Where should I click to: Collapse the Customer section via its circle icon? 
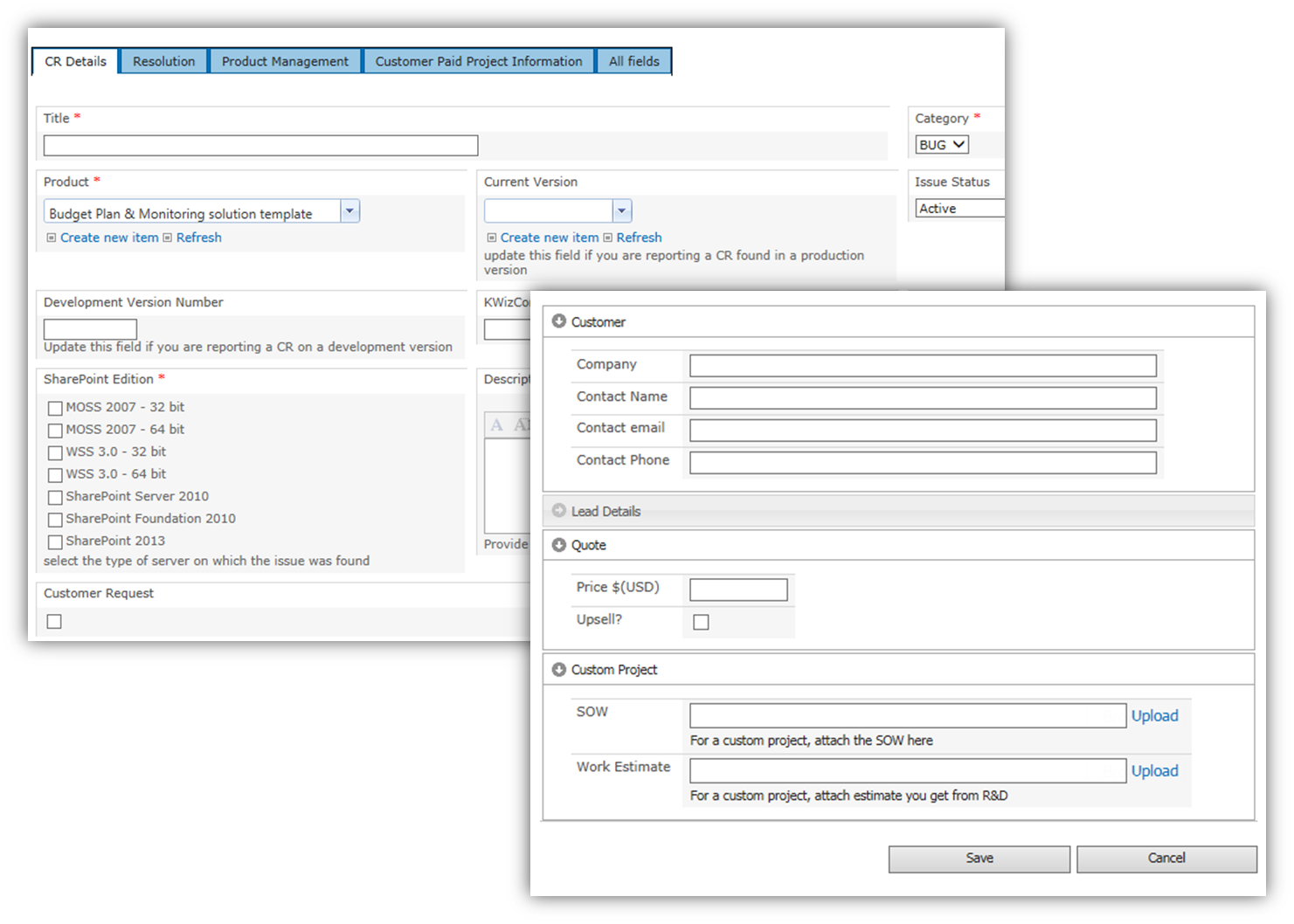click(x=558, y=321)
